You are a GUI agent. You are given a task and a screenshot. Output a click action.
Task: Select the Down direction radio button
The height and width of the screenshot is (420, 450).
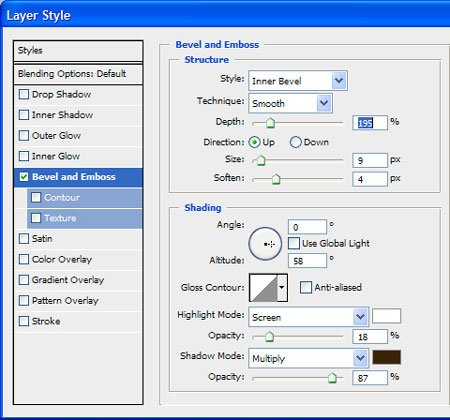pyautogui.click(x=295, y=142)
